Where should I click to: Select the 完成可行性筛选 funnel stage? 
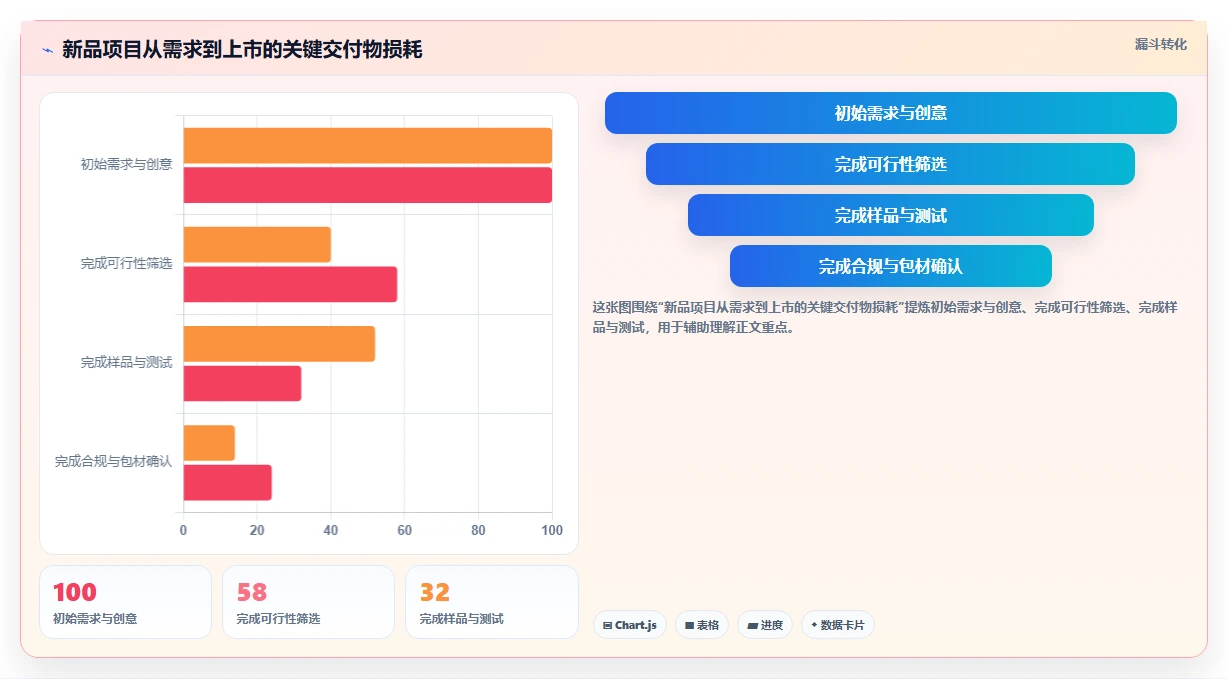coord(890,164)
